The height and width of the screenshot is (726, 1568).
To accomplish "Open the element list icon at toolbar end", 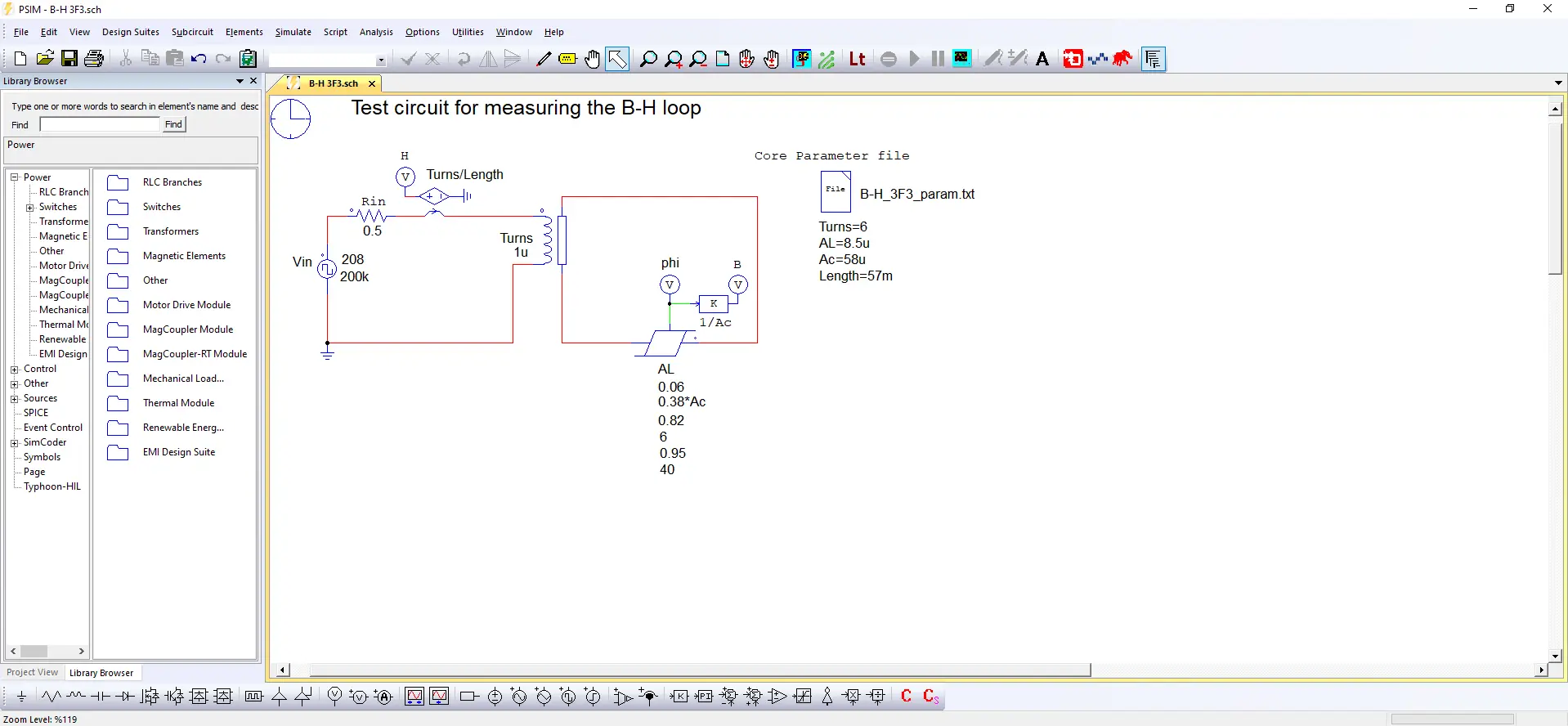I will tap(1153, 59).
